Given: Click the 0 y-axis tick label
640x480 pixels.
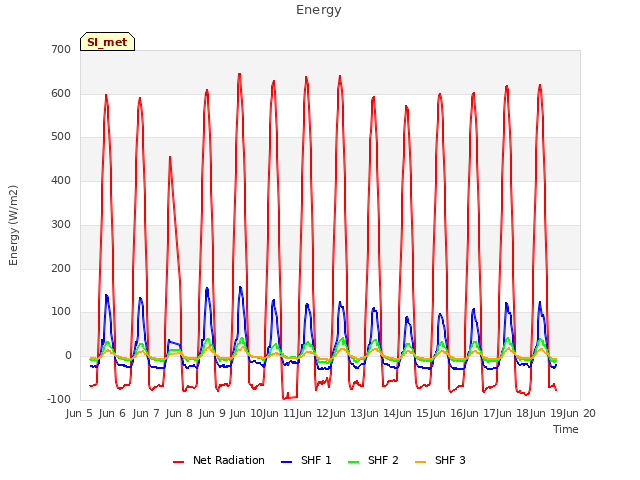Looking at the screenshot, I should pos(68,356).
